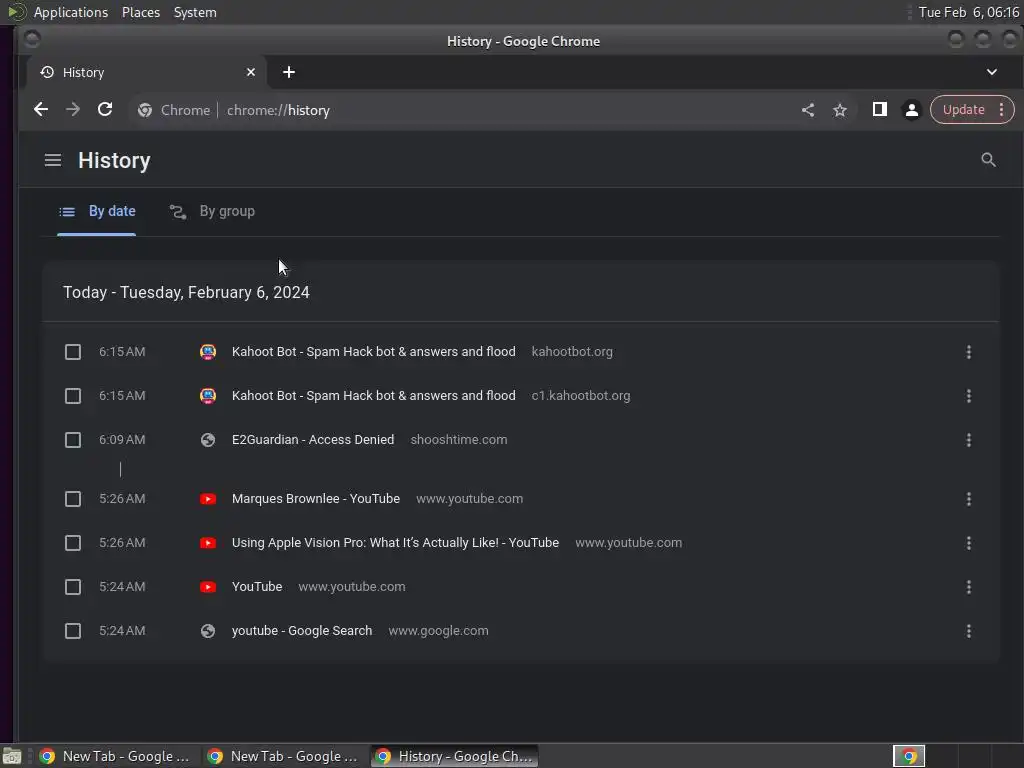This screenshot has height=768, width=1024.
Task: Tick the E2Guardian Access Denied checkbox
Action: [x=73, y=440]
